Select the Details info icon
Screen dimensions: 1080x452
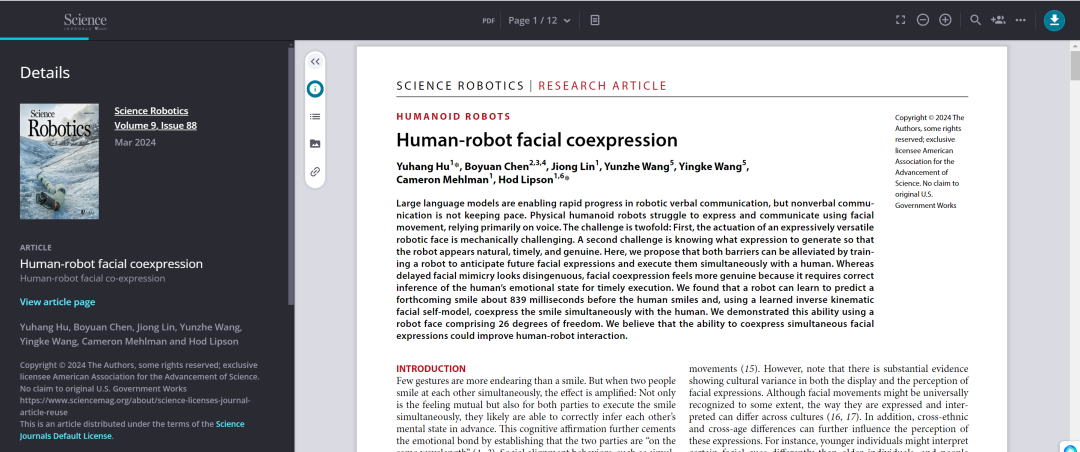315,89
